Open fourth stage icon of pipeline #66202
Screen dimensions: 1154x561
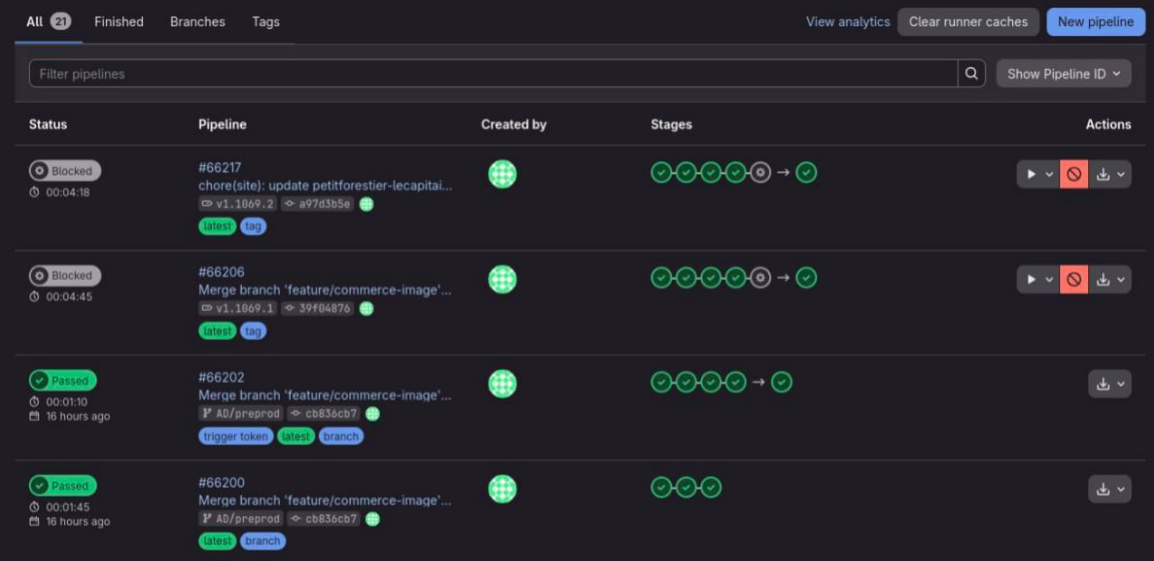[736, 382]
